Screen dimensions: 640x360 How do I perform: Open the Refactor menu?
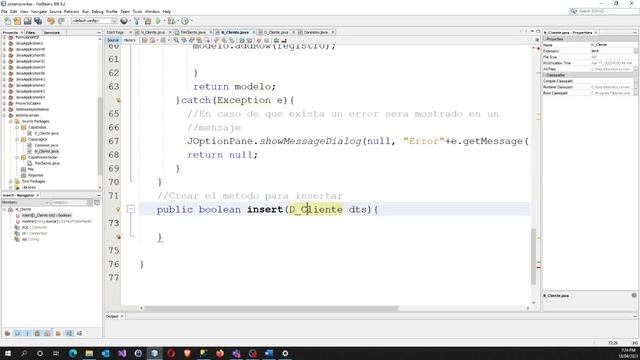(71, 11)
